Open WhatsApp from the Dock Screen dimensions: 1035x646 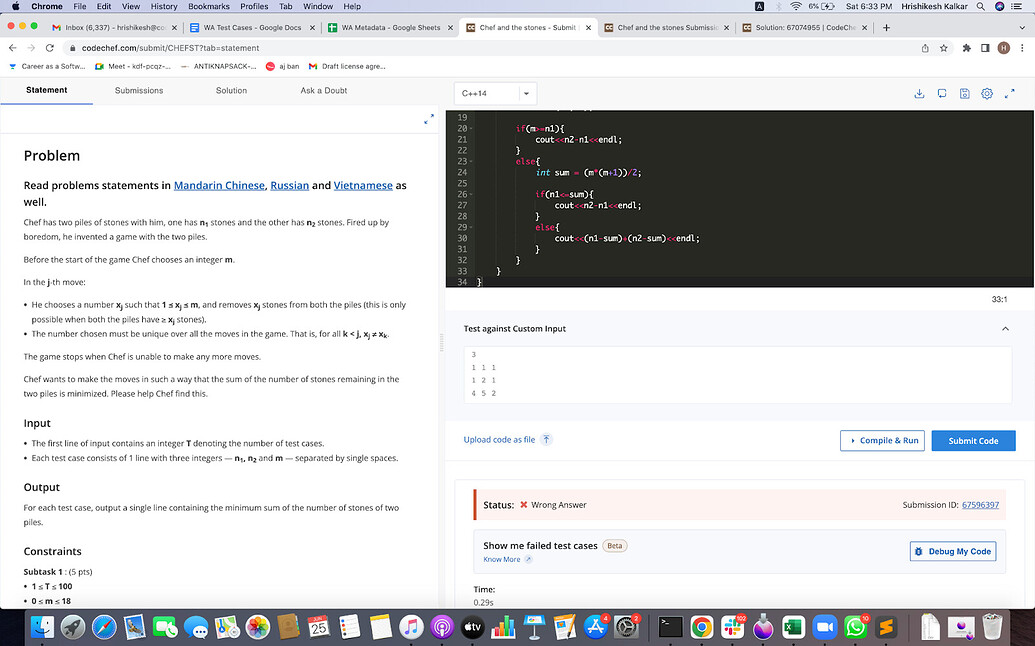[x=855, y=627]
